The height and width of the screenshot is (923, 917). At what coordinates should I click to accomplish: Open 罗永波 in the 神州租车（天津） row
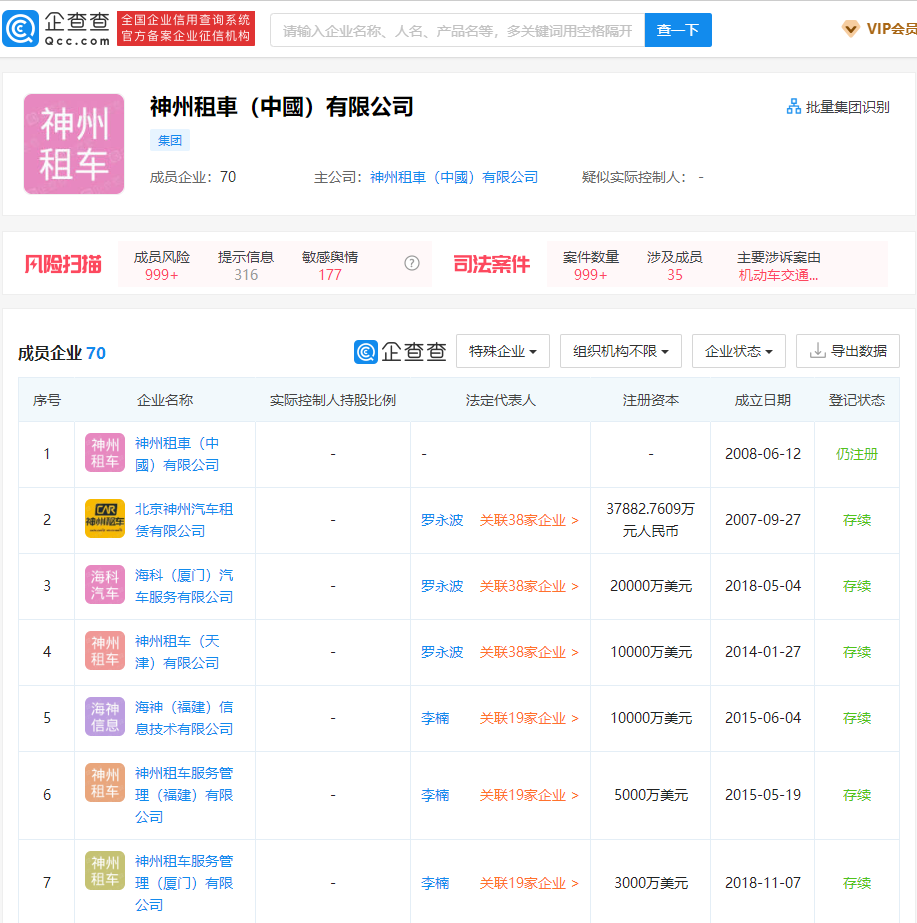tap(442, 652)
